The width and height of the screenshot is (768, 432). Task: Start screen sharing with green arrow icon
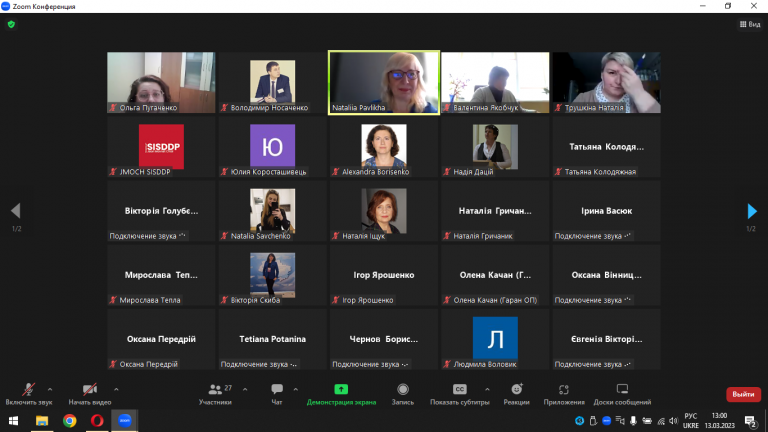pos(341,389)
